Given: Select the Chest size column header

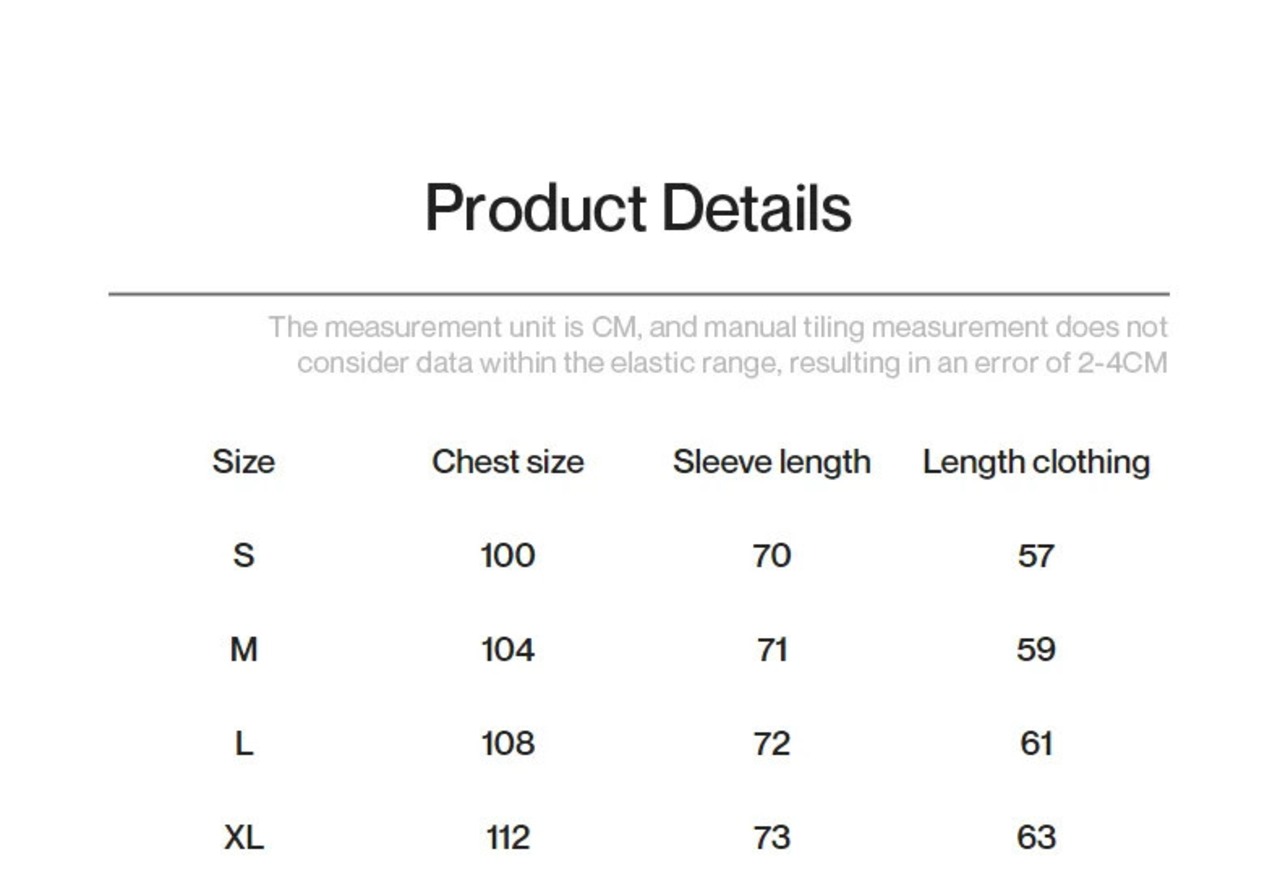Looking at the screenshot, I should (x=507, y=462).
